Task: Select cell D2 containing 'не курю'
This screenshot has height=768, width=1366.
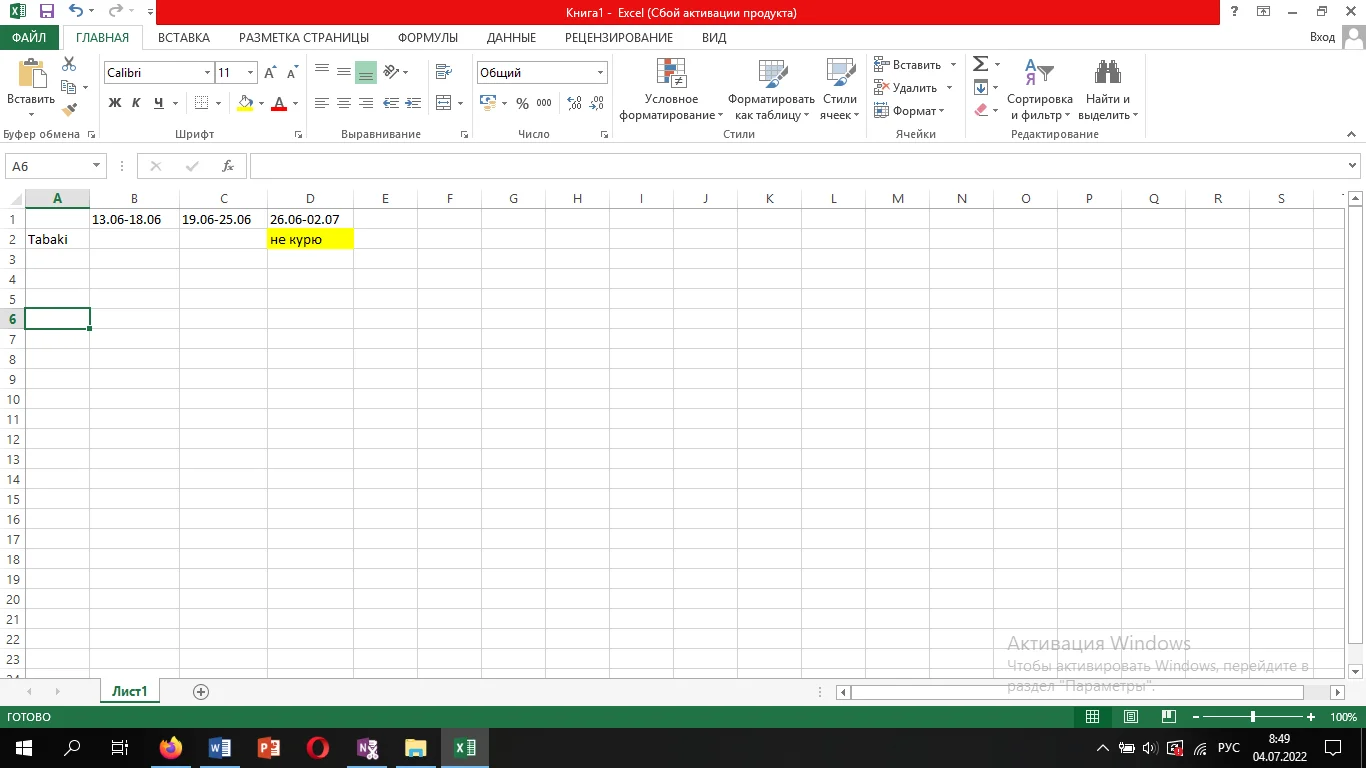Action: pos(310,240)
